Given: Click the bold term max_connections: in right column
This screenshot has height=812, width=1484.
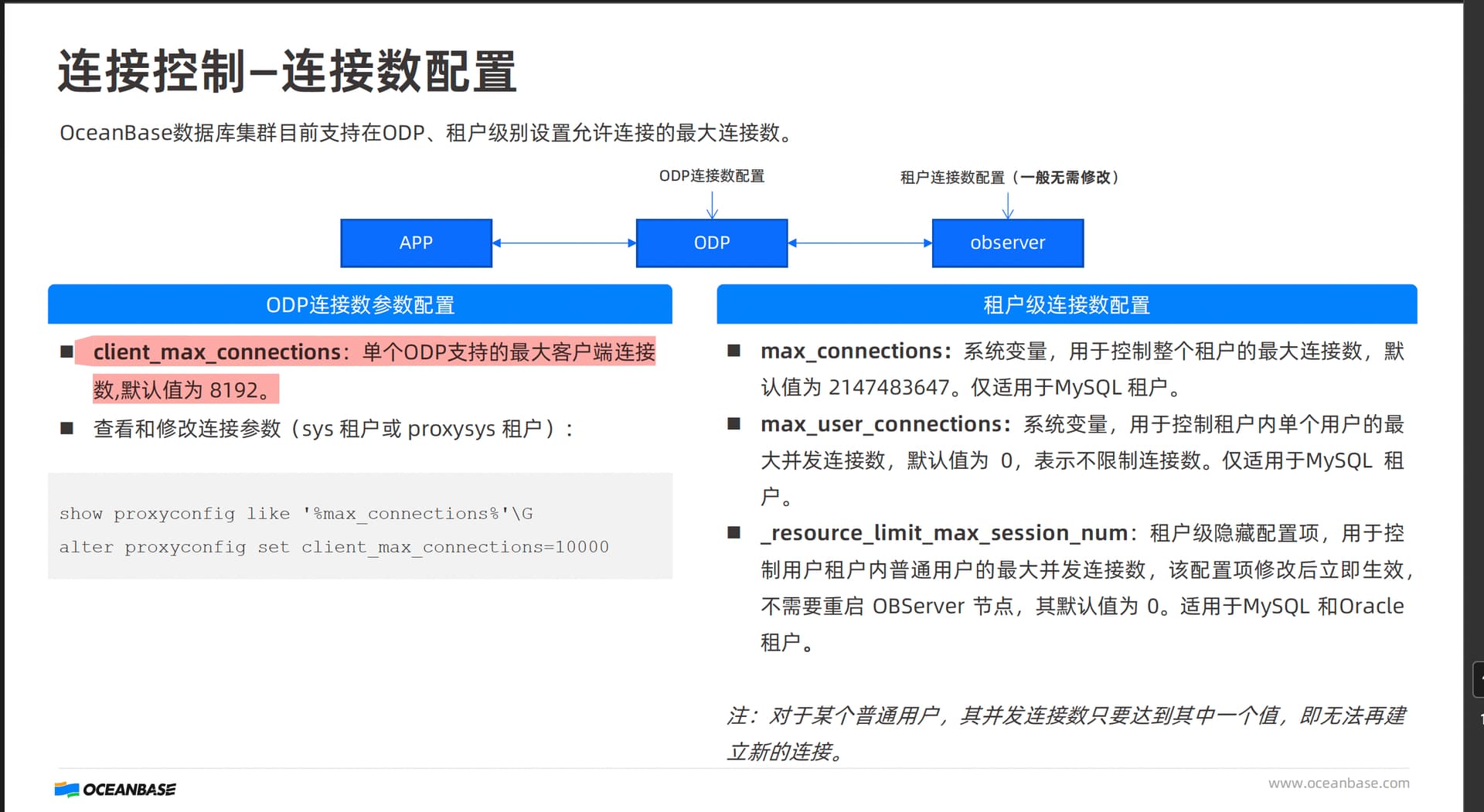Looking at the screenshot, I should coord(856,351).
